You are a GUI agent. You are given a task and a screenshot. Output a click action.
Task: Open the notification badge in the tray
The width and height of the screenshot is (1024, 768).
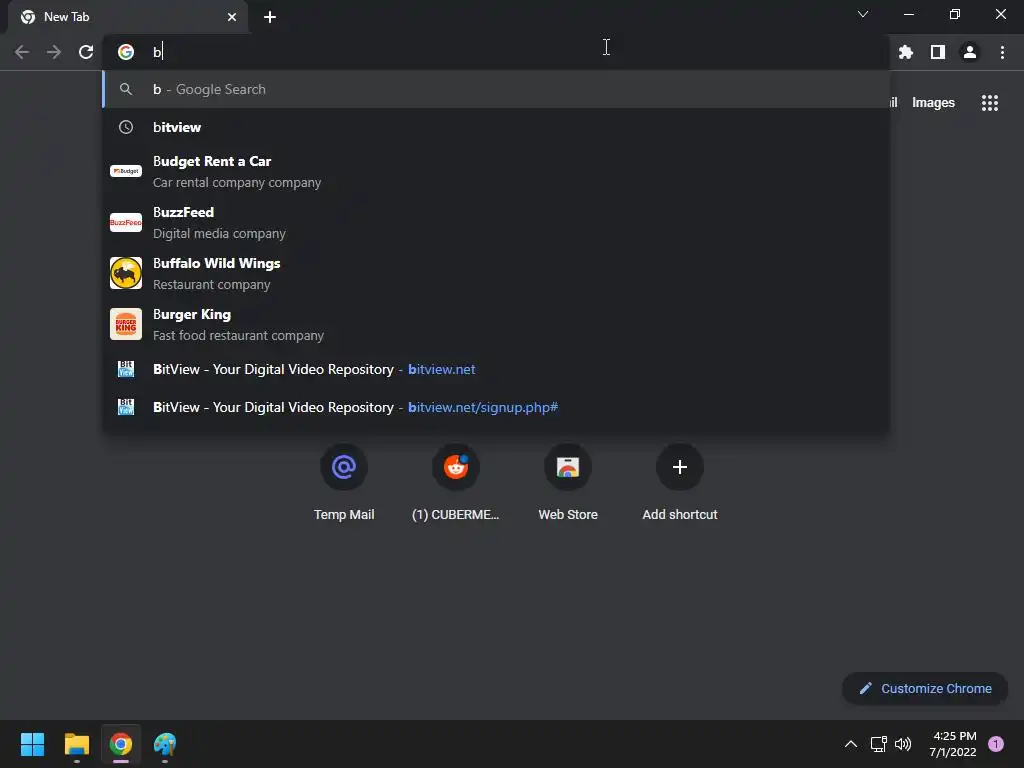[996, 744]
